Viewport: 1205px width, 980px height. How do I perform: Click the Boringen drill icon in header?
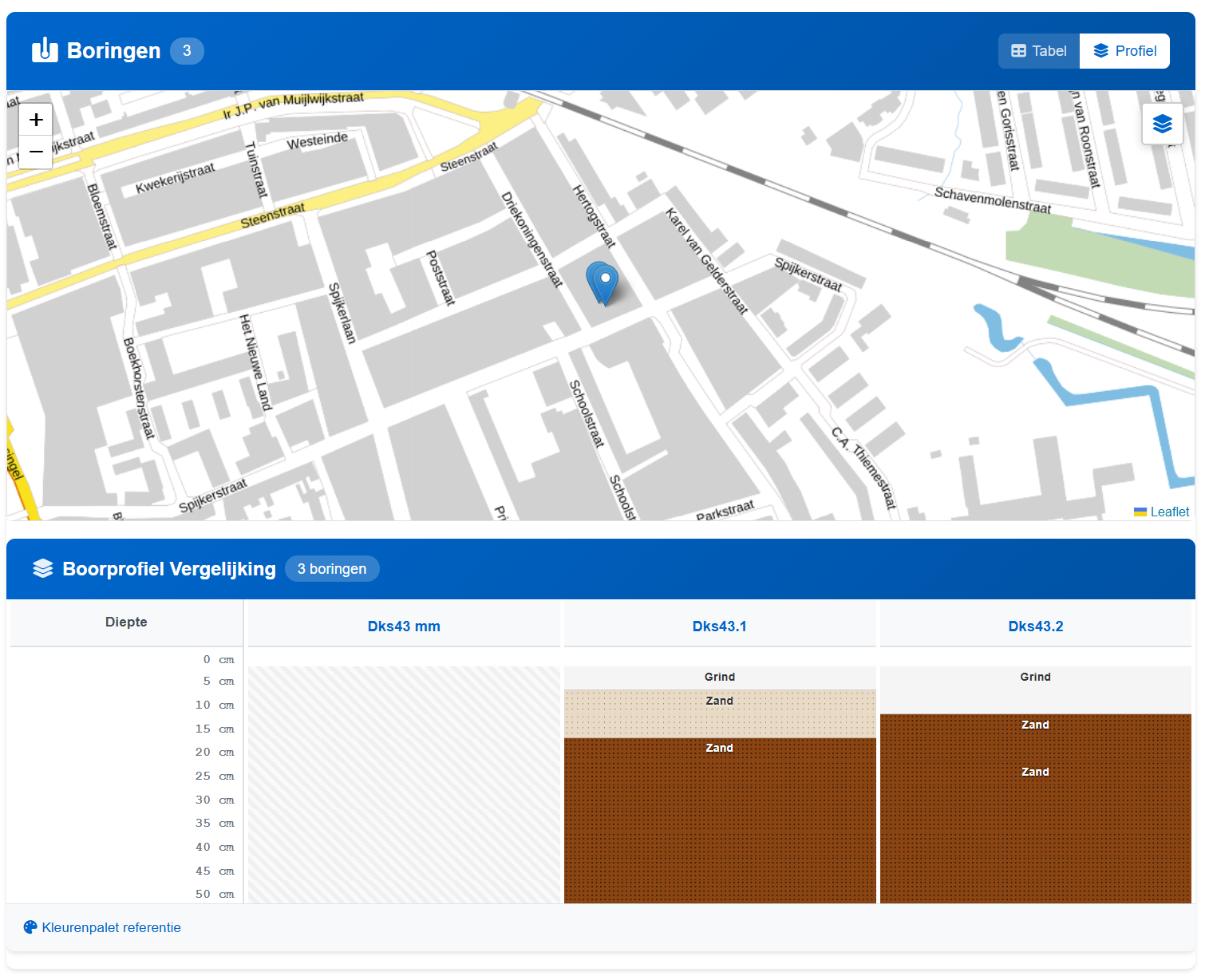tap(45, 50)
